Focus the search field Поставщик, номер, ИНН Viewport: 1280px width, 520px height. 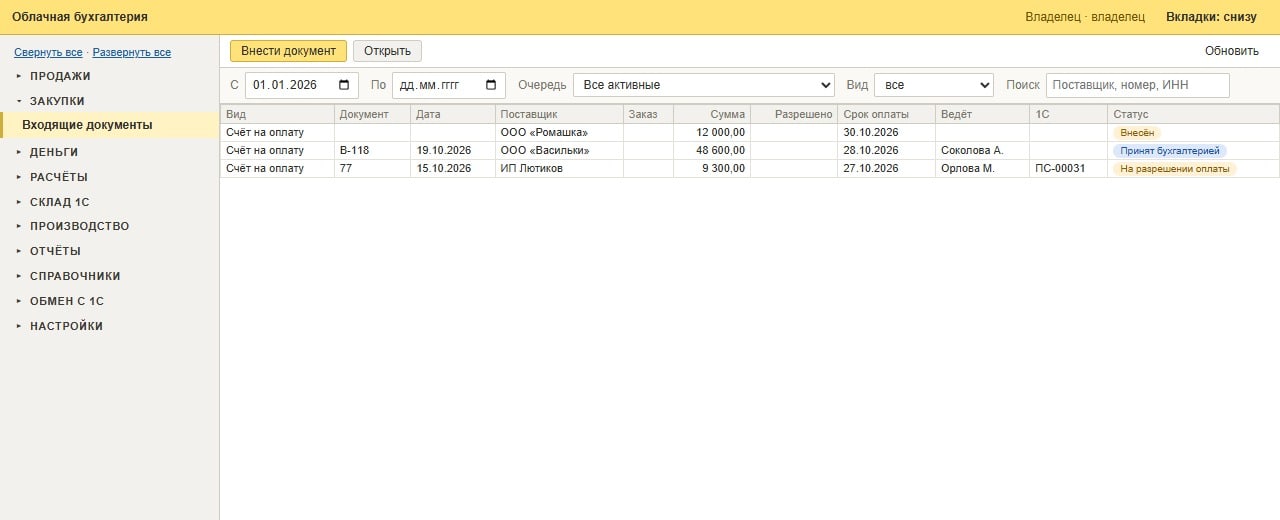[x=1138, y=85]
